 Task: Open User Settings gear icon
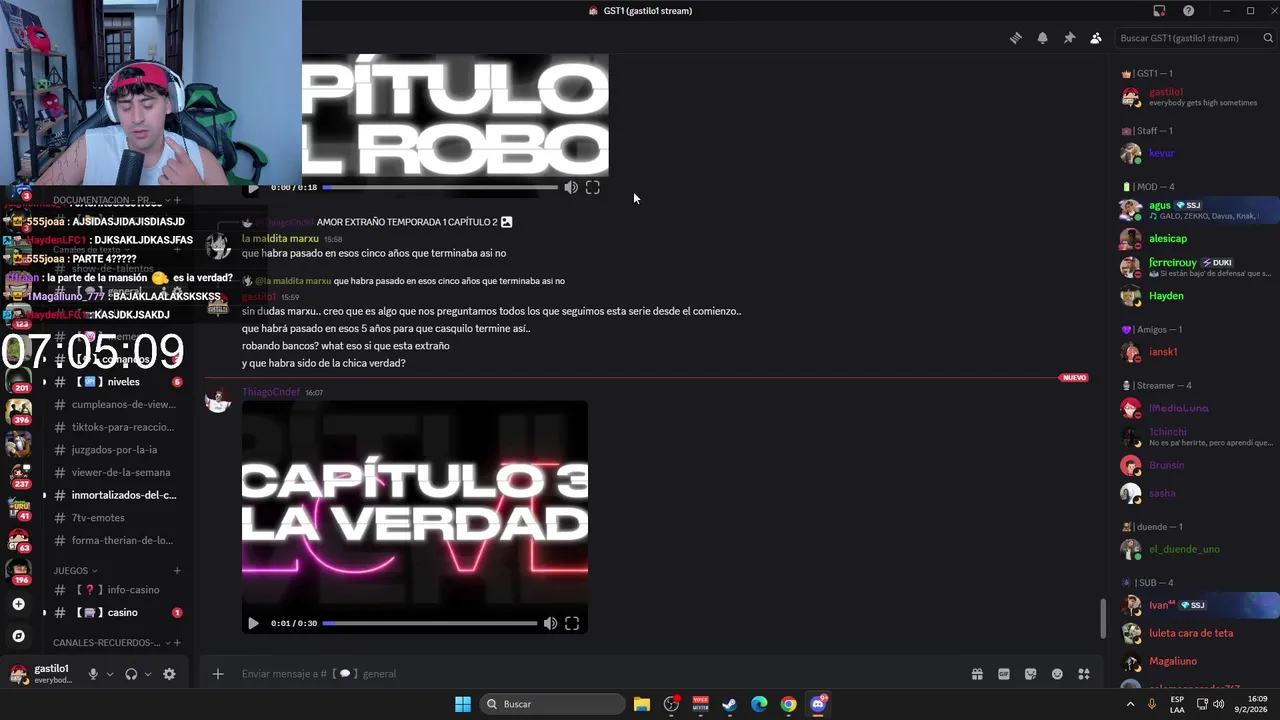point(169,674)
